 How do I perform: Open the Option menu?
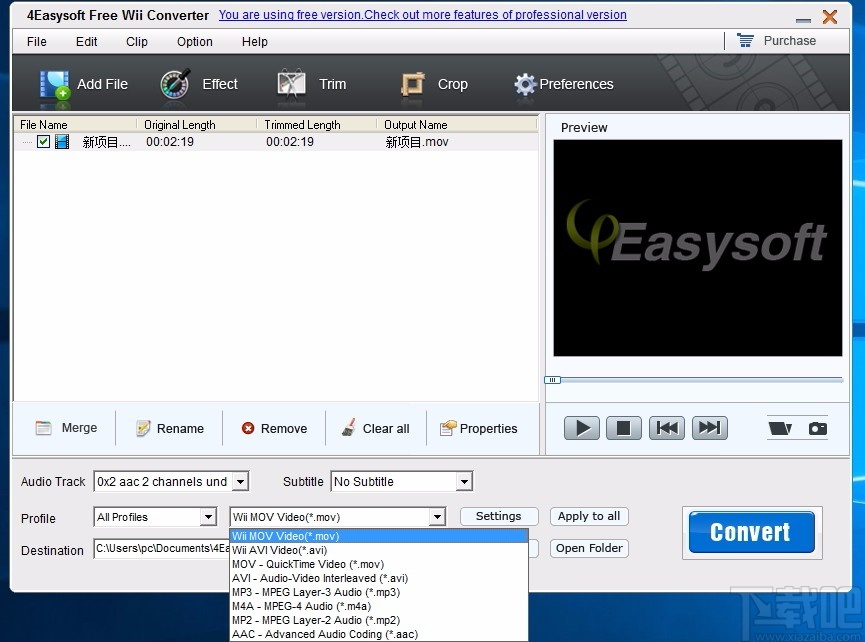point(194,41)
